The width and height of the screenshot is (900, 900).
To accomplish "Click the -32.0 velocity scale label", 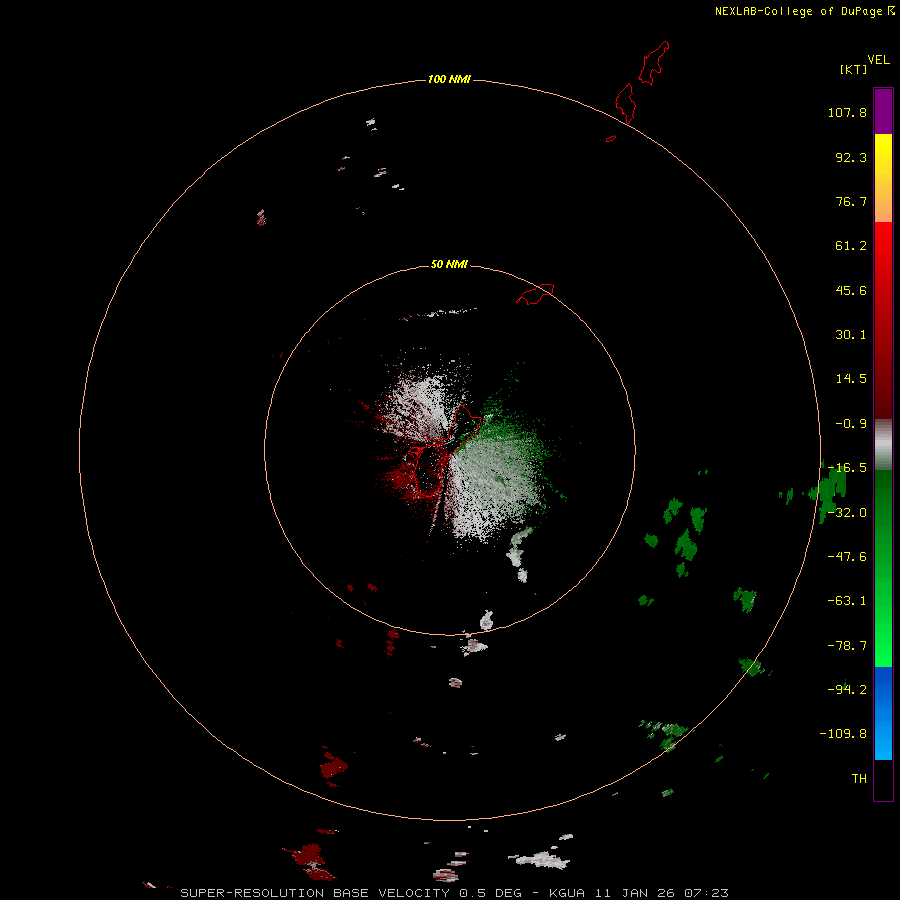I will click(847, 513).
